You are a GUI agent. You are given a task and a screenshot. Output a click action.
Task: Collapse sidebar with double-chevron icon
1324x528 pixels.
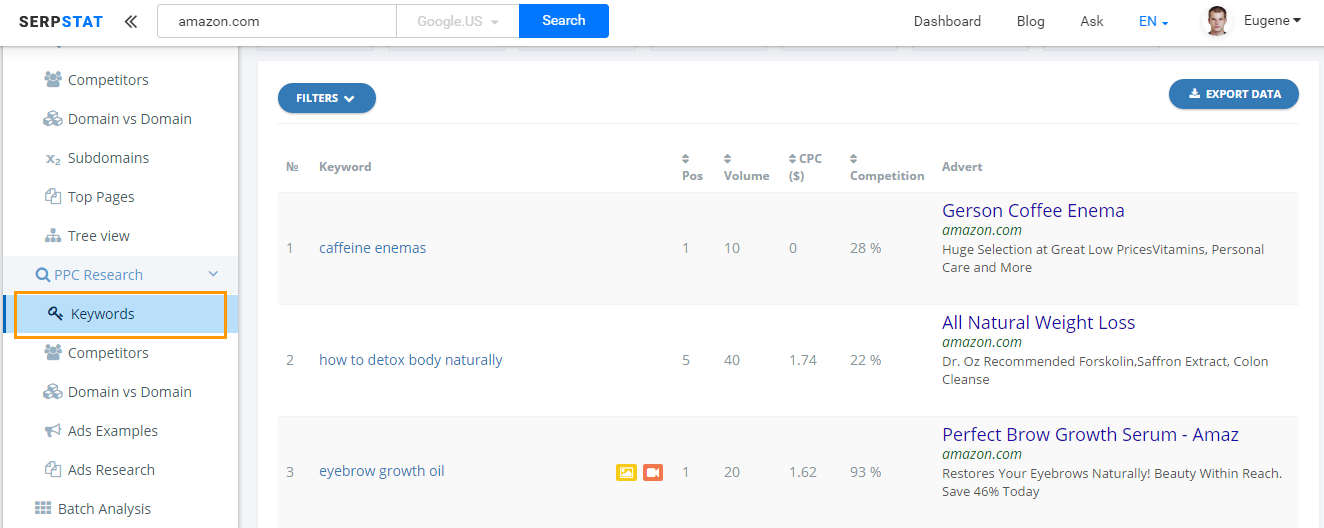coord(131,21)
